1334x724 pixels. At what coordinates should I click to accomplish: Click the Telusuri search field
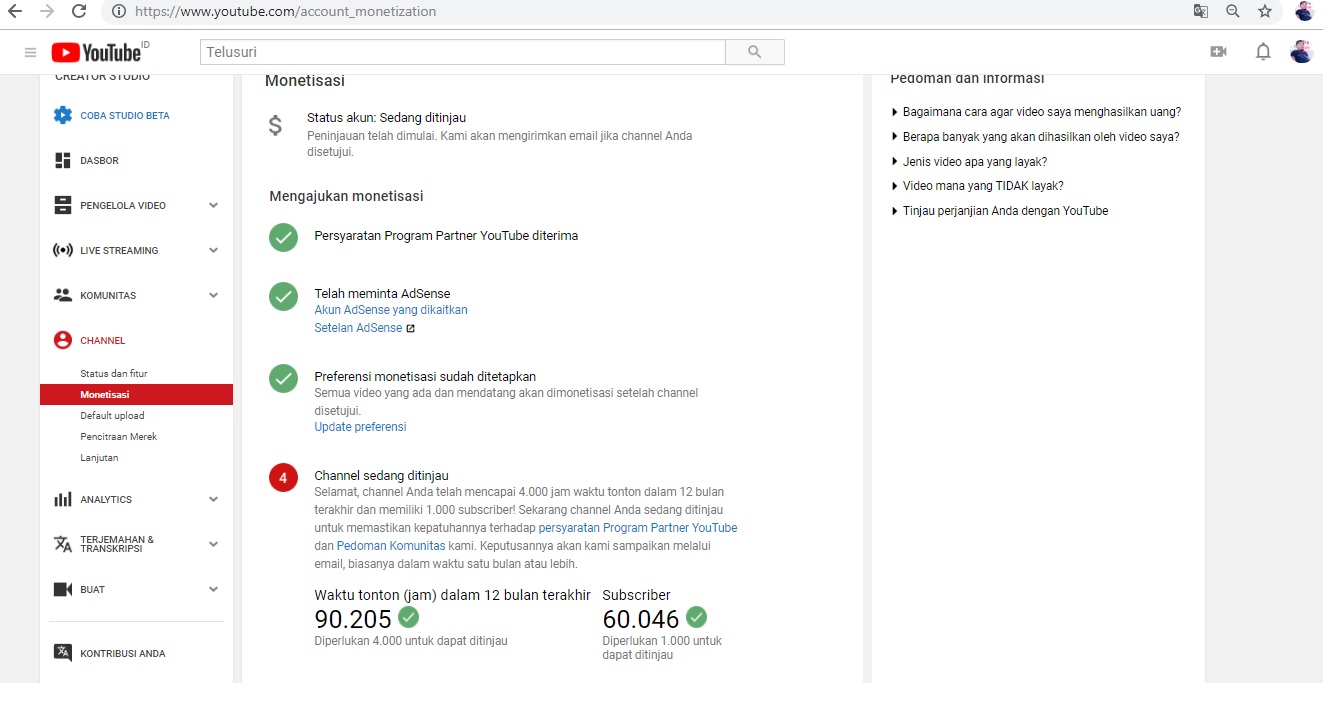[463, 52]
